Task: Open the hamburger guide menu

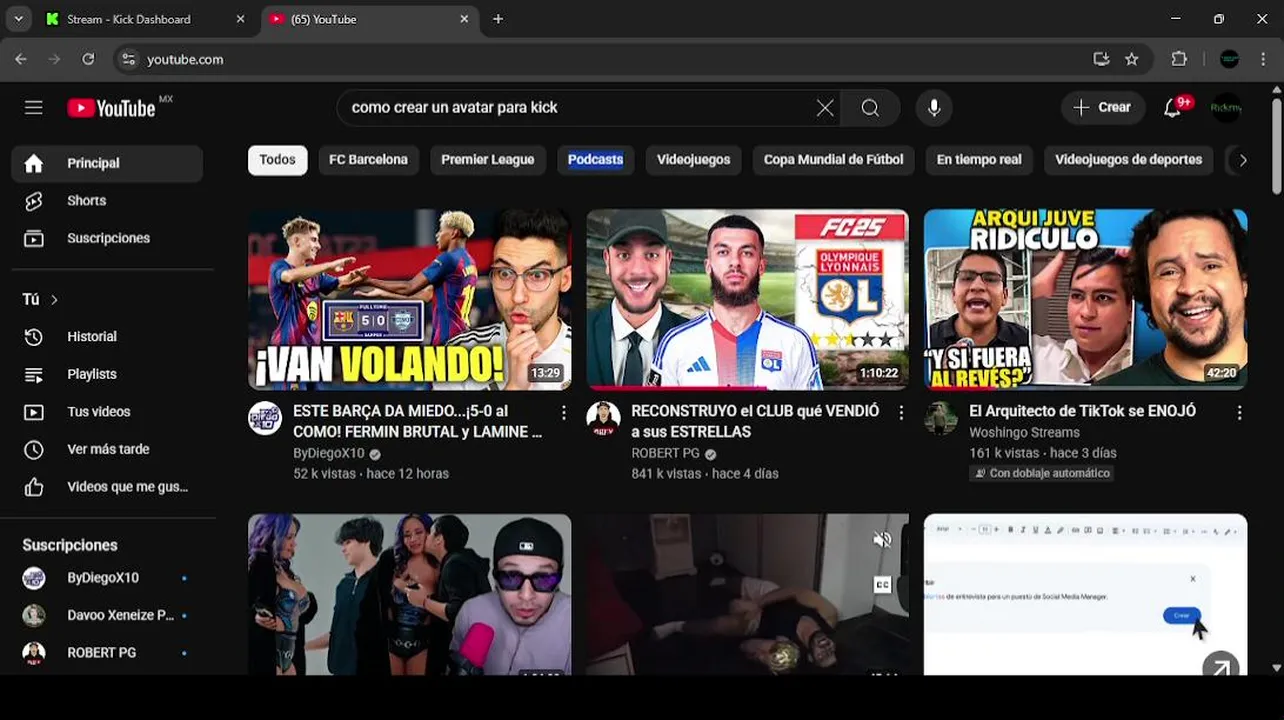Action: click(x=34, y=108)
